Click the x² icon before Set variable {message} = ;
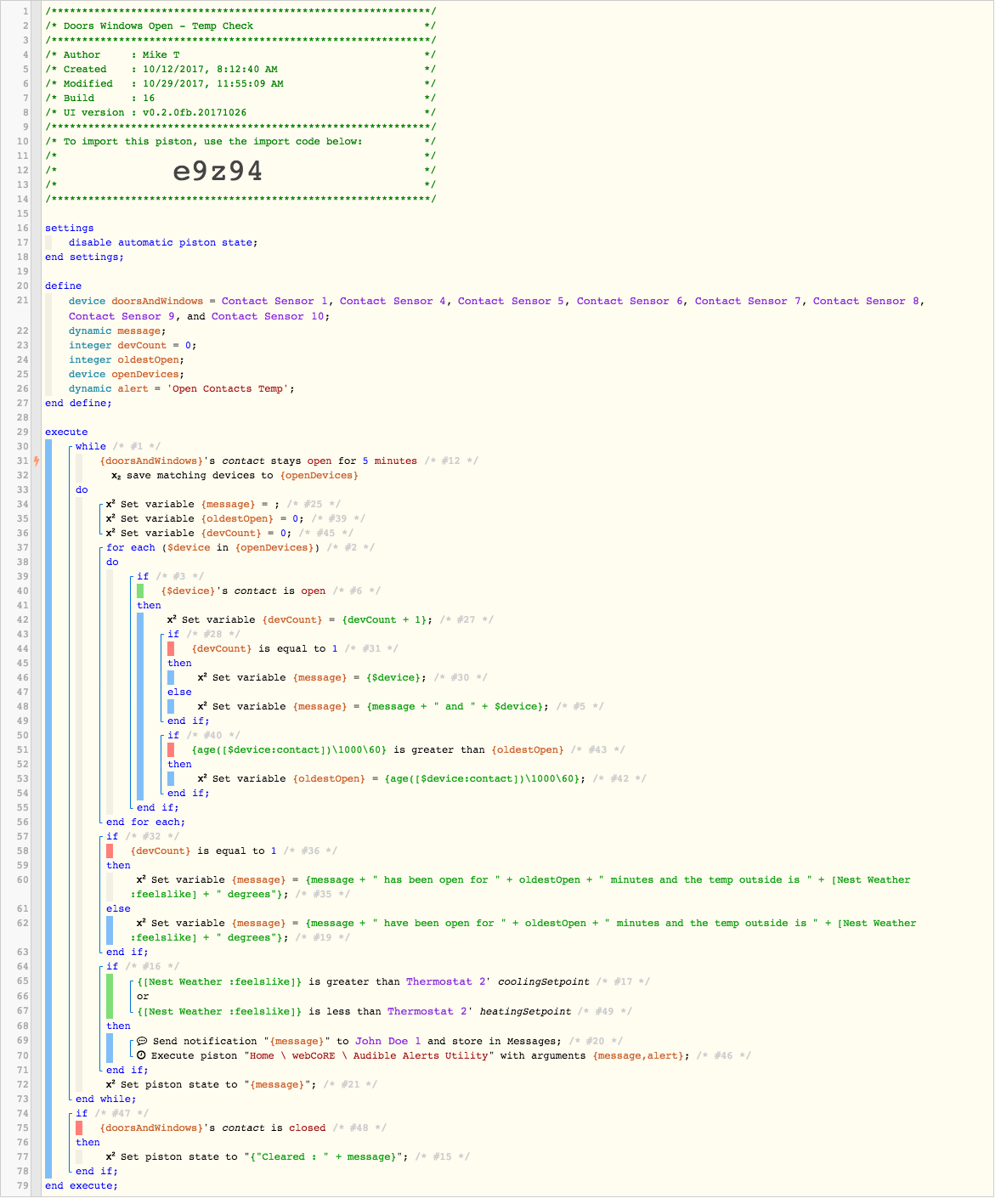The height and width of the screenshot is (1204, 1001). point(110,504)
